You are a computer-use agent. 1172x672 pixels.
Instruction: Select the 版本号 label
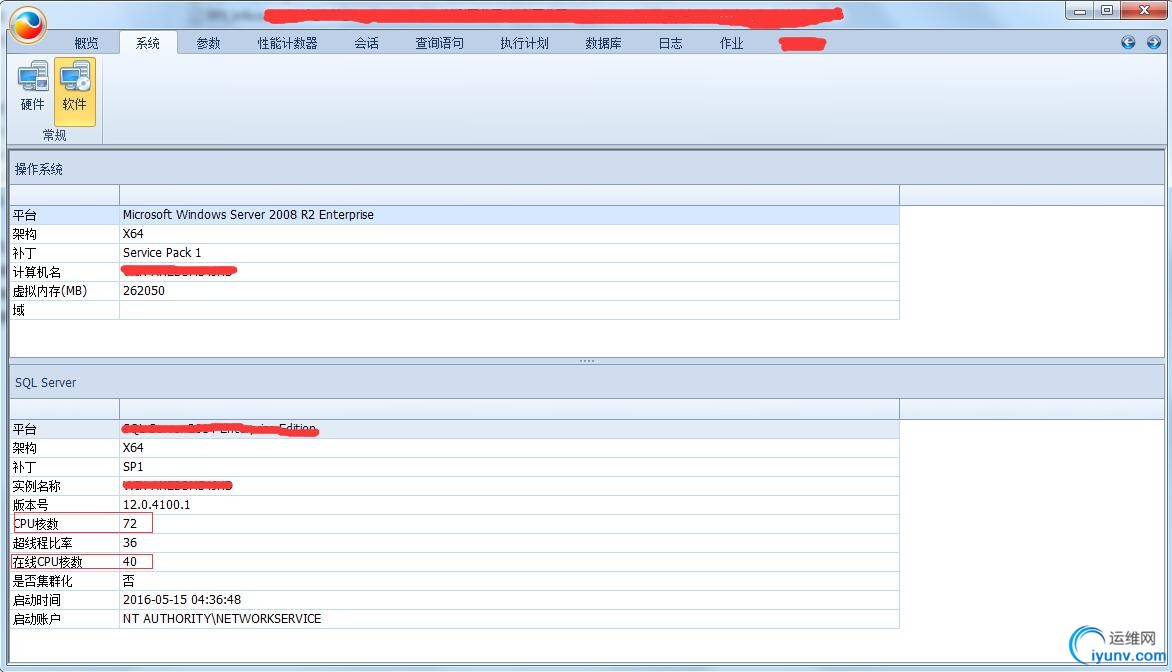(x=31, y=505)
